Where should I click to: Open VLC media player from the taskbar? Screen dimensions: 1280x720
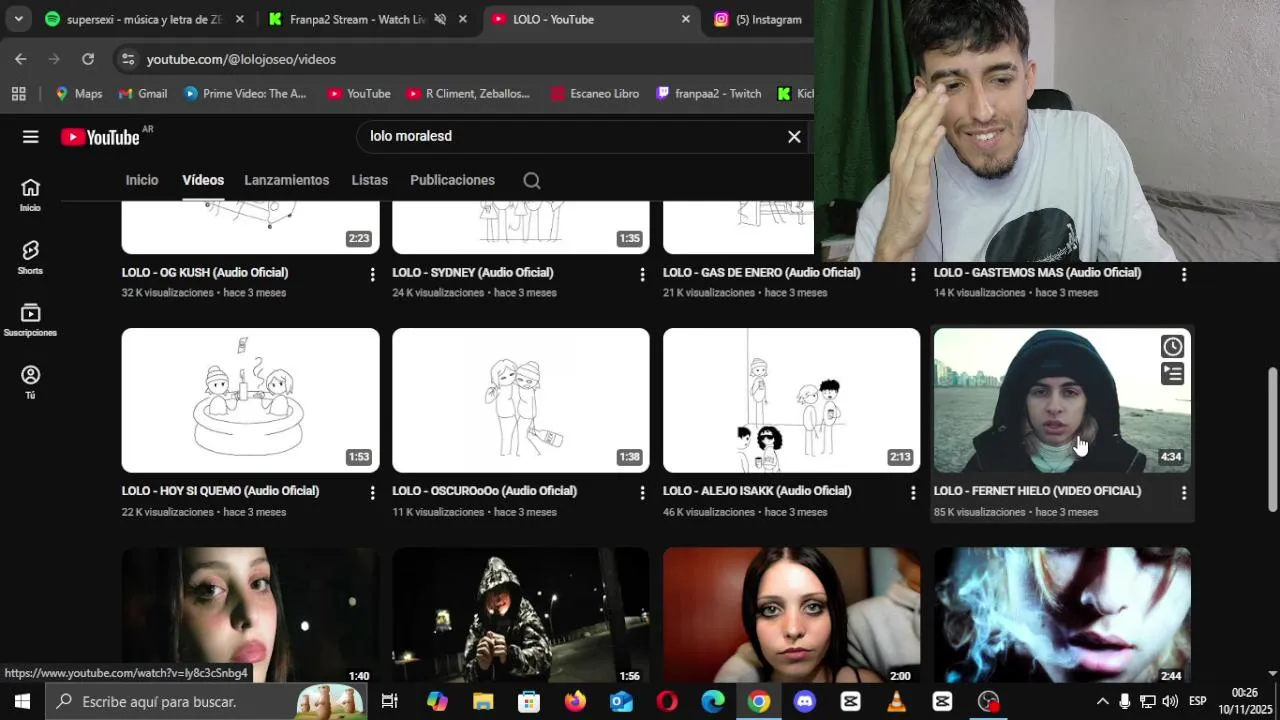tap(897, 701)
